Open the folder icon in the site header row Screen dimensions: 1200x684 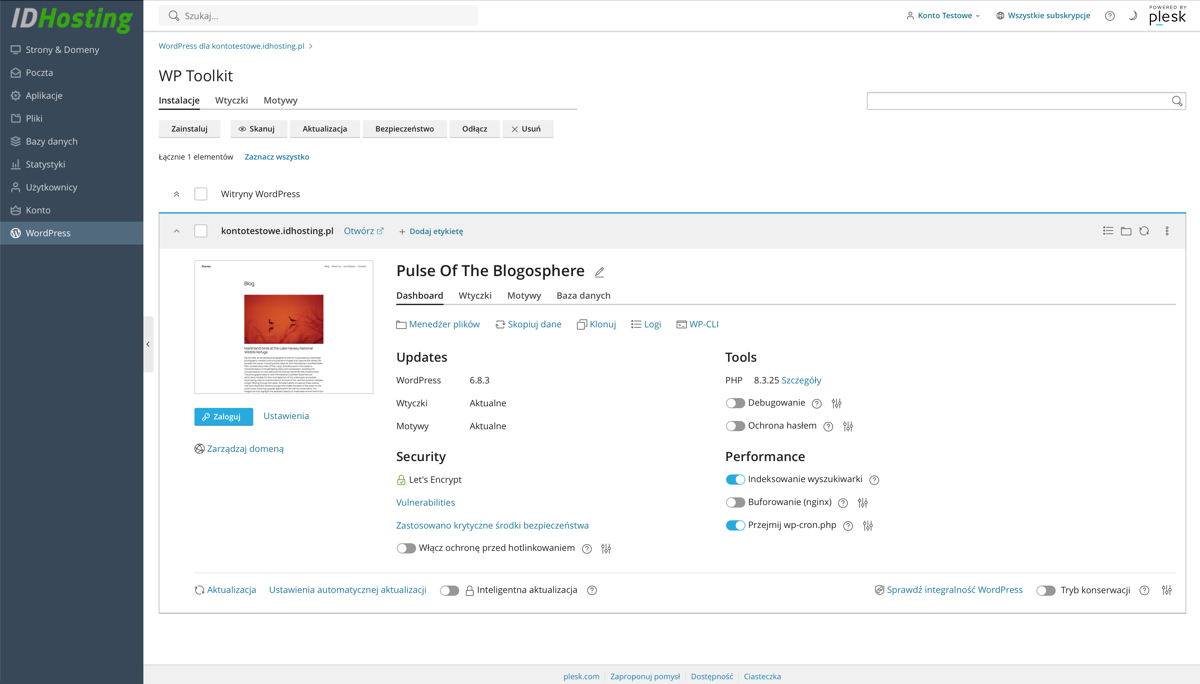(x=1126, y=231)
